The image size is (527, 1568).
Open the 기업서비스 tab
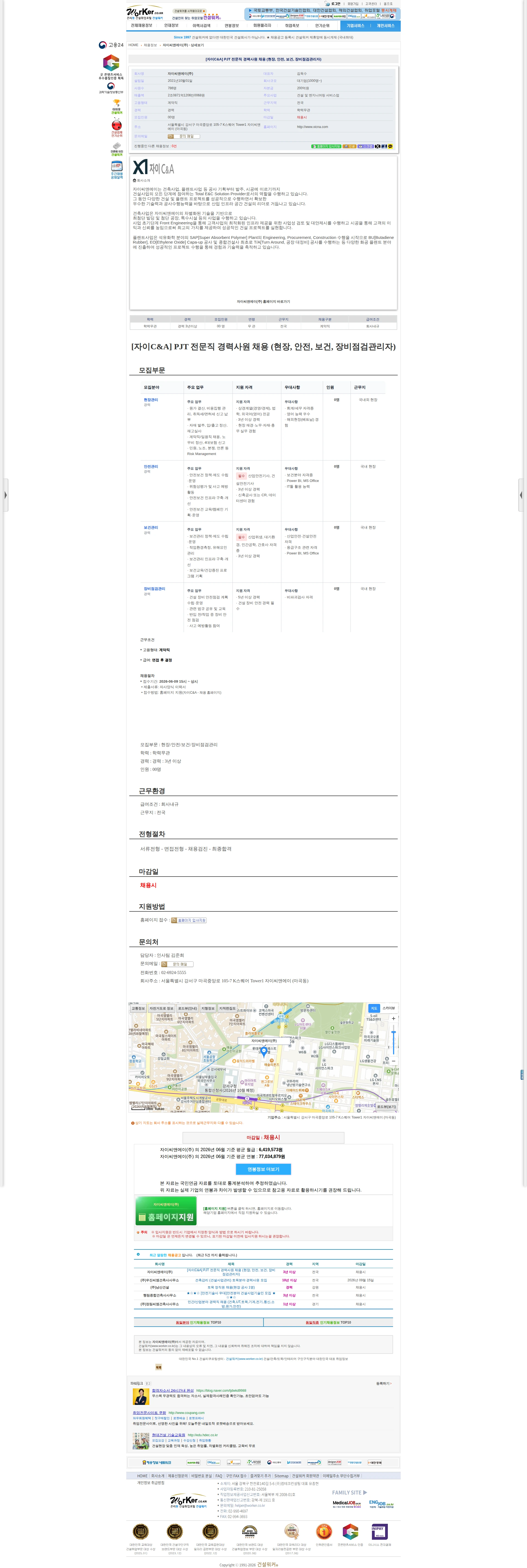pyautogui.click(x=355, y=26)
